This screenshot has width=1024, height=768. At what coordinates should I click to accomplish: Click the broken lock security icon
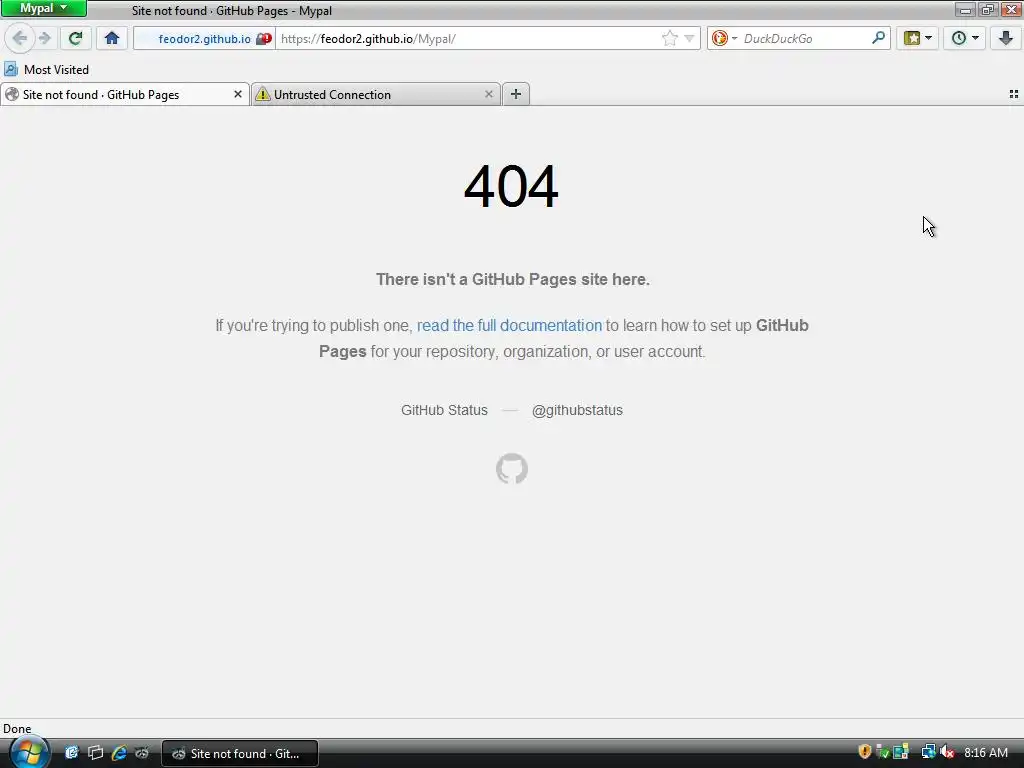pos(263,39)
